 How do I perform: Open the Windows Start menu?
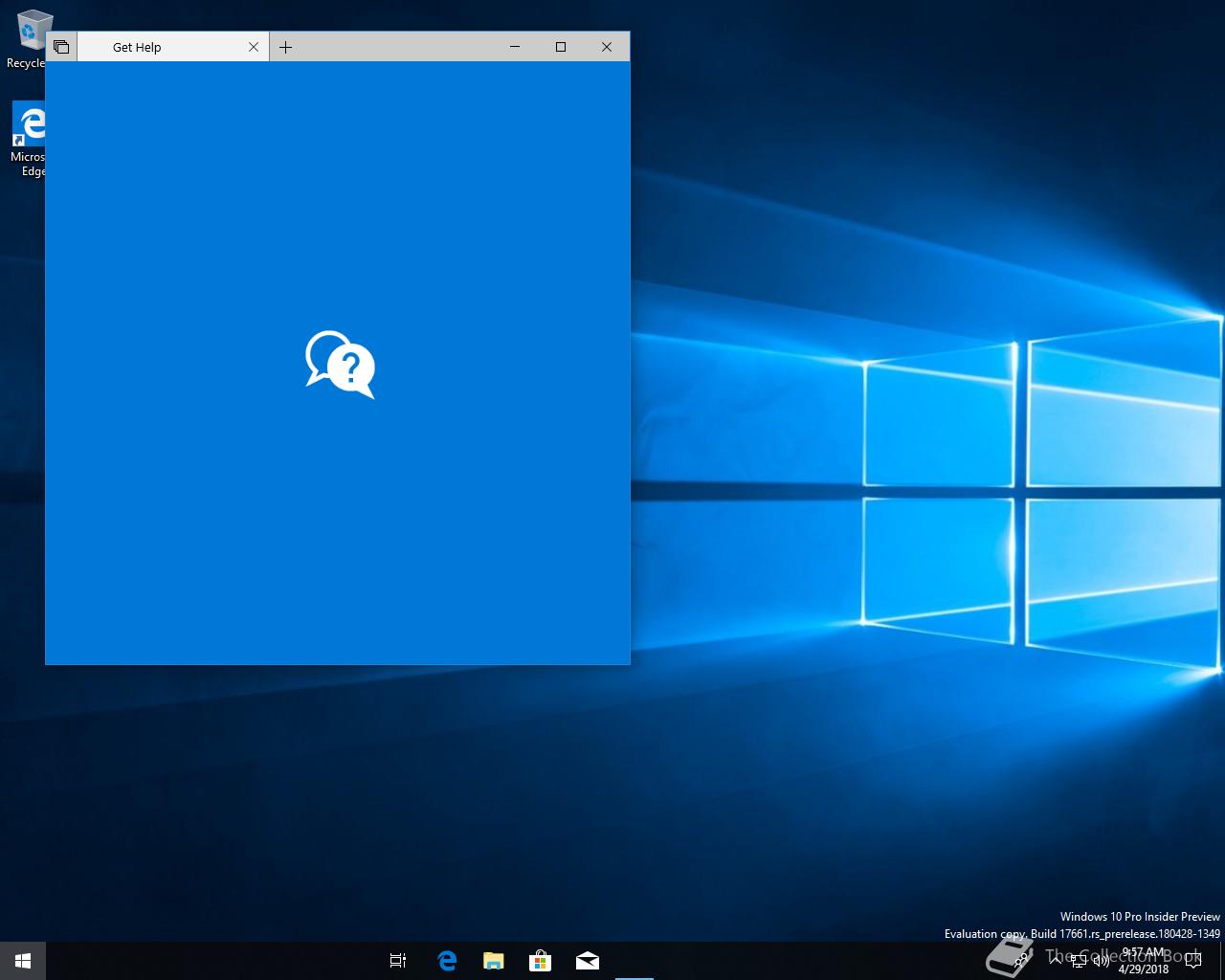point(23,961)
